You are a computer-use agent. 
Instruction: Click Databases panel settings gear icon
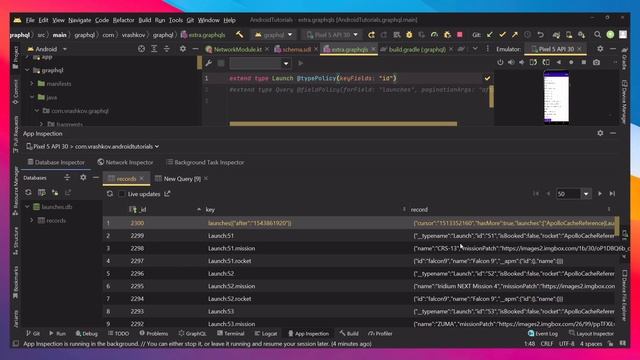[83, 178]
